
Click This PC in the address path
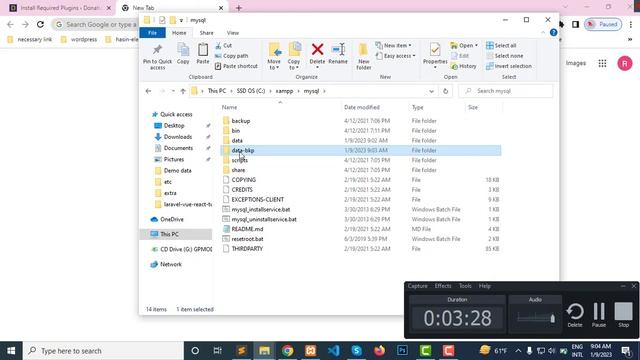point(217,91)
